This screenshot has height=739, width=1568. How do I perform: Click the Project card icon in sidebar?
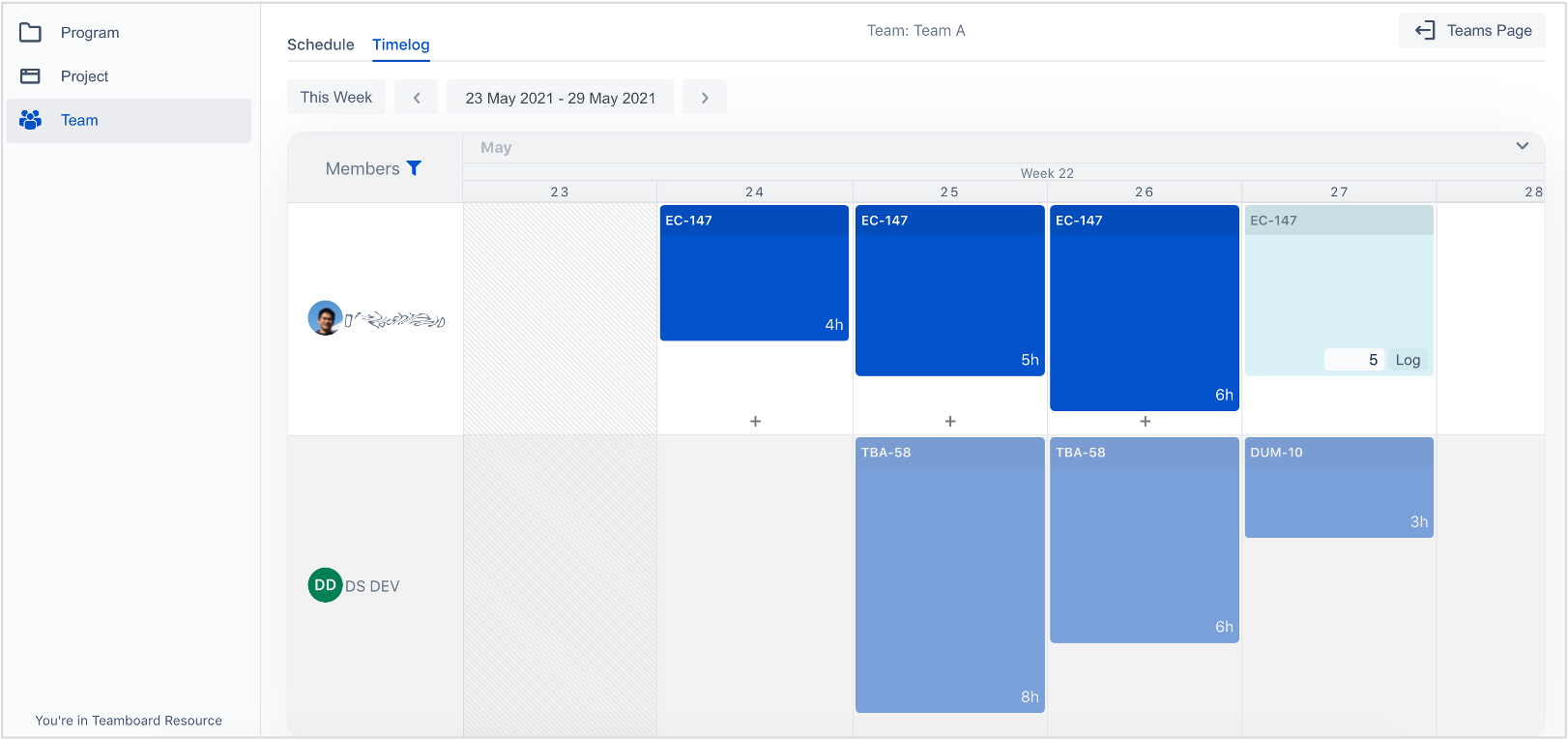(31, 76)
